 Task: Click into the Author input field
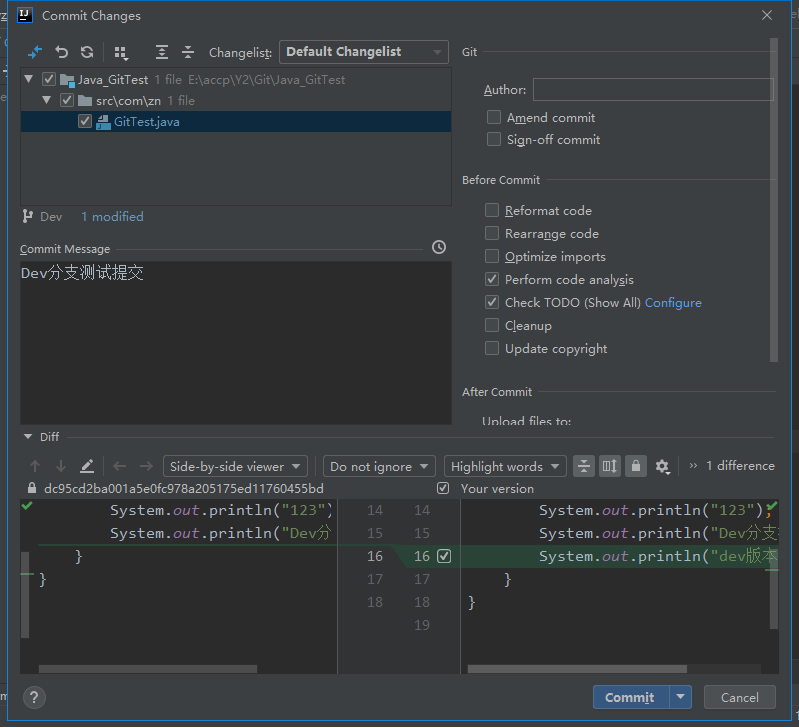653,90
